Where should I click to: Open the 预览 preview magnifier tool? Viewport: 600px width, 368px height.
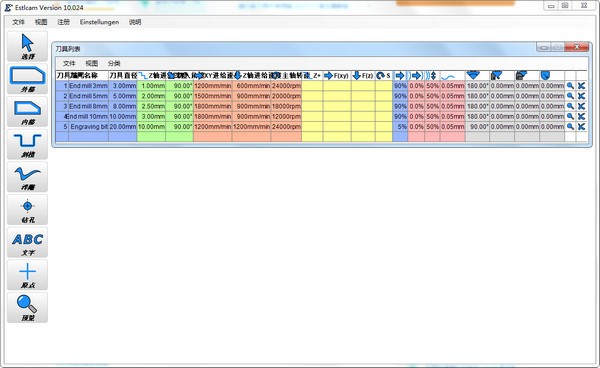(27, 308)
